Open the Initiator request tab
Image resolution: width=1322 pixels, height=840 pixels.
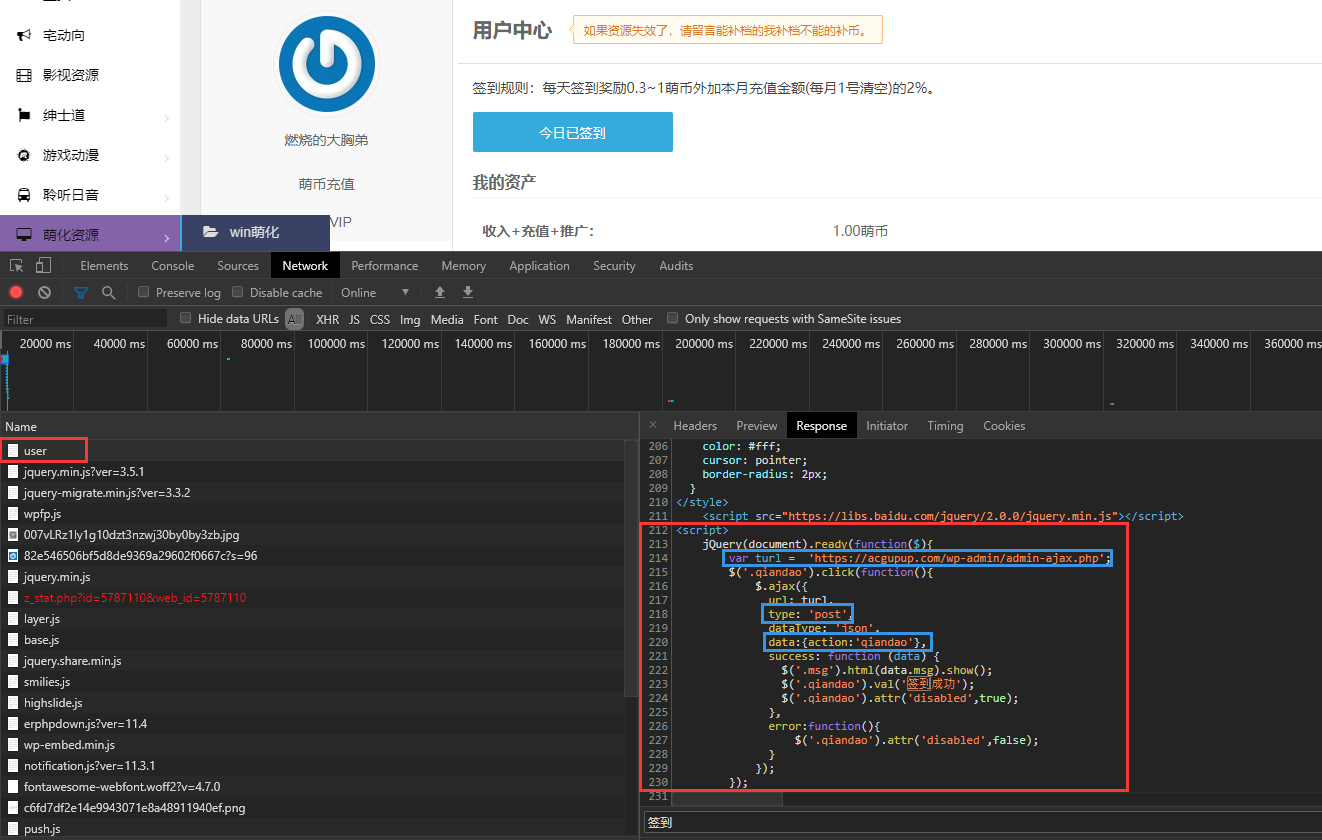887,425
